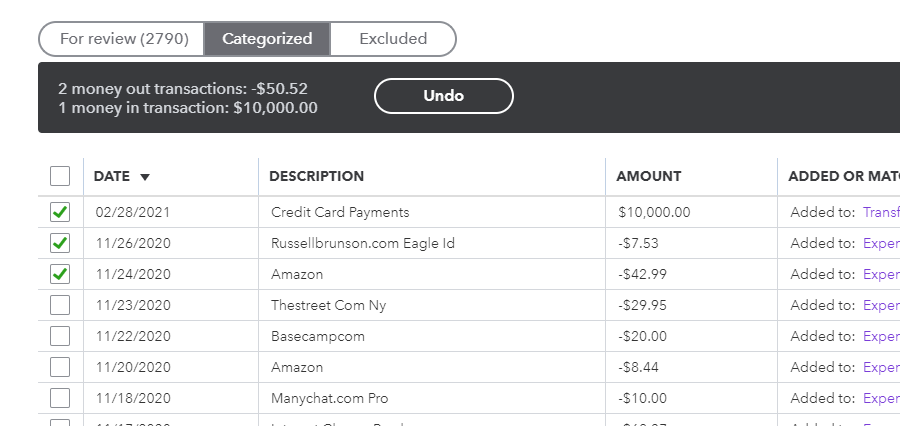Click the Thestreet Com Ny description cell

(x=328, y=305)
